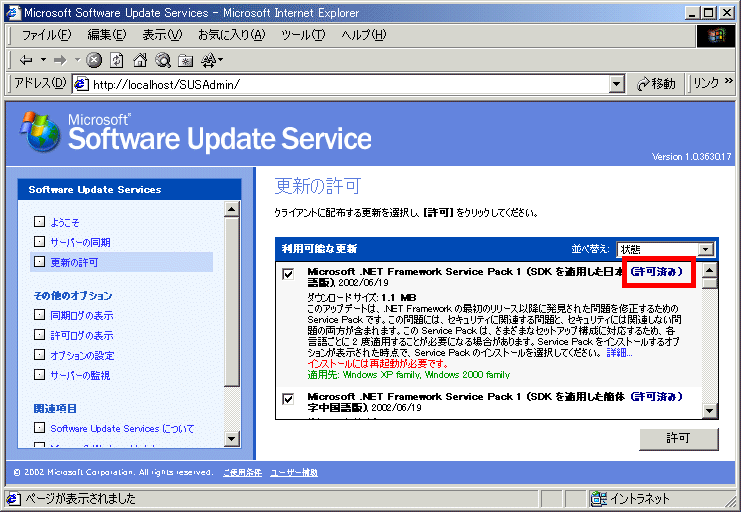Click update list scroll up arrow
This screenshot has height=512, width=741.
[x=710, y=270]
